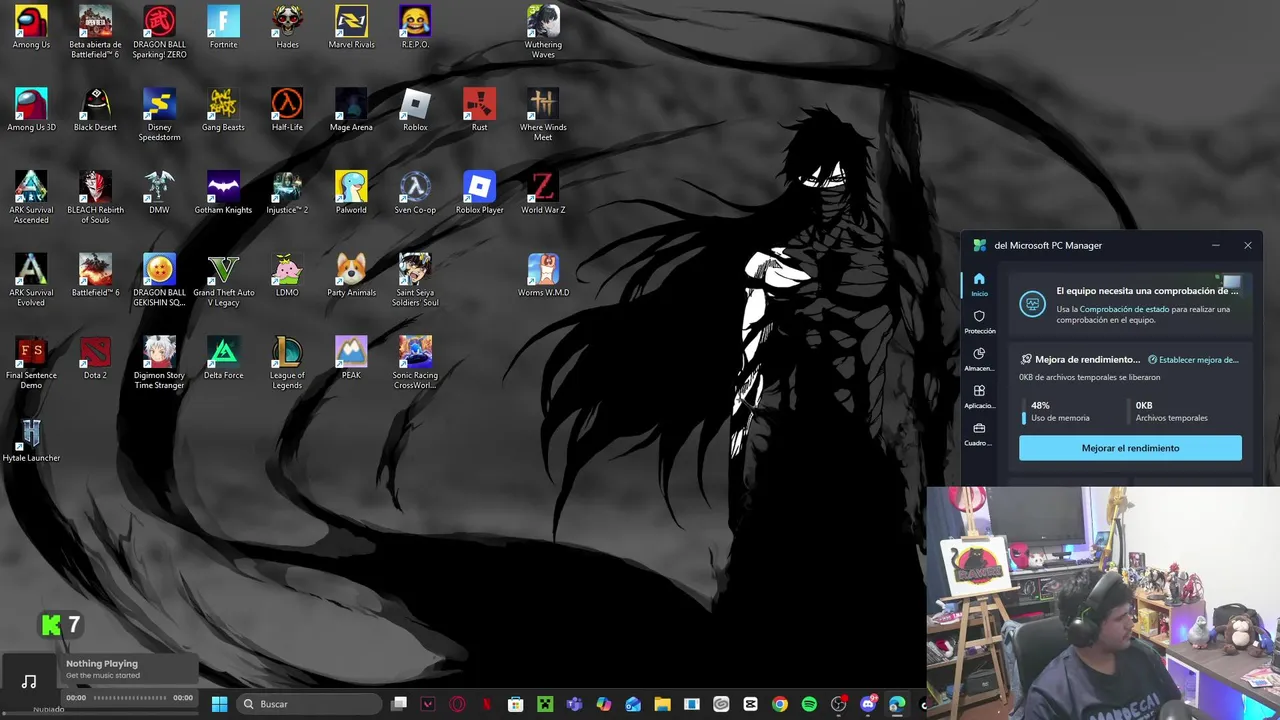Select the Black Desert shortcut
Viewport: 1280px width, 720px height.
pyautogui.click(x=95, y=110)
